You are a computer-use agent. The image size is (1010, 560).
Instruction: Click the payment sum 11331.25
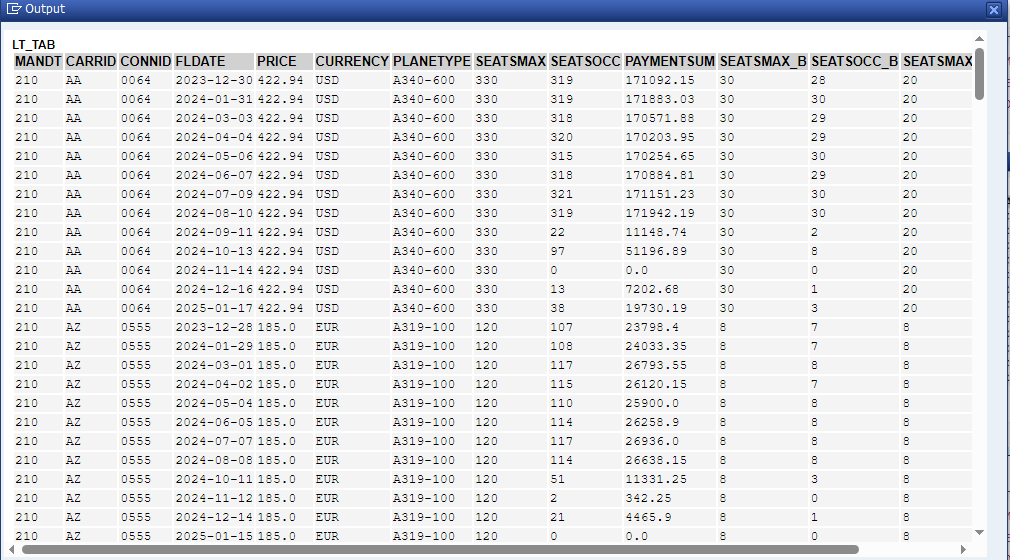tap(656, 479)
